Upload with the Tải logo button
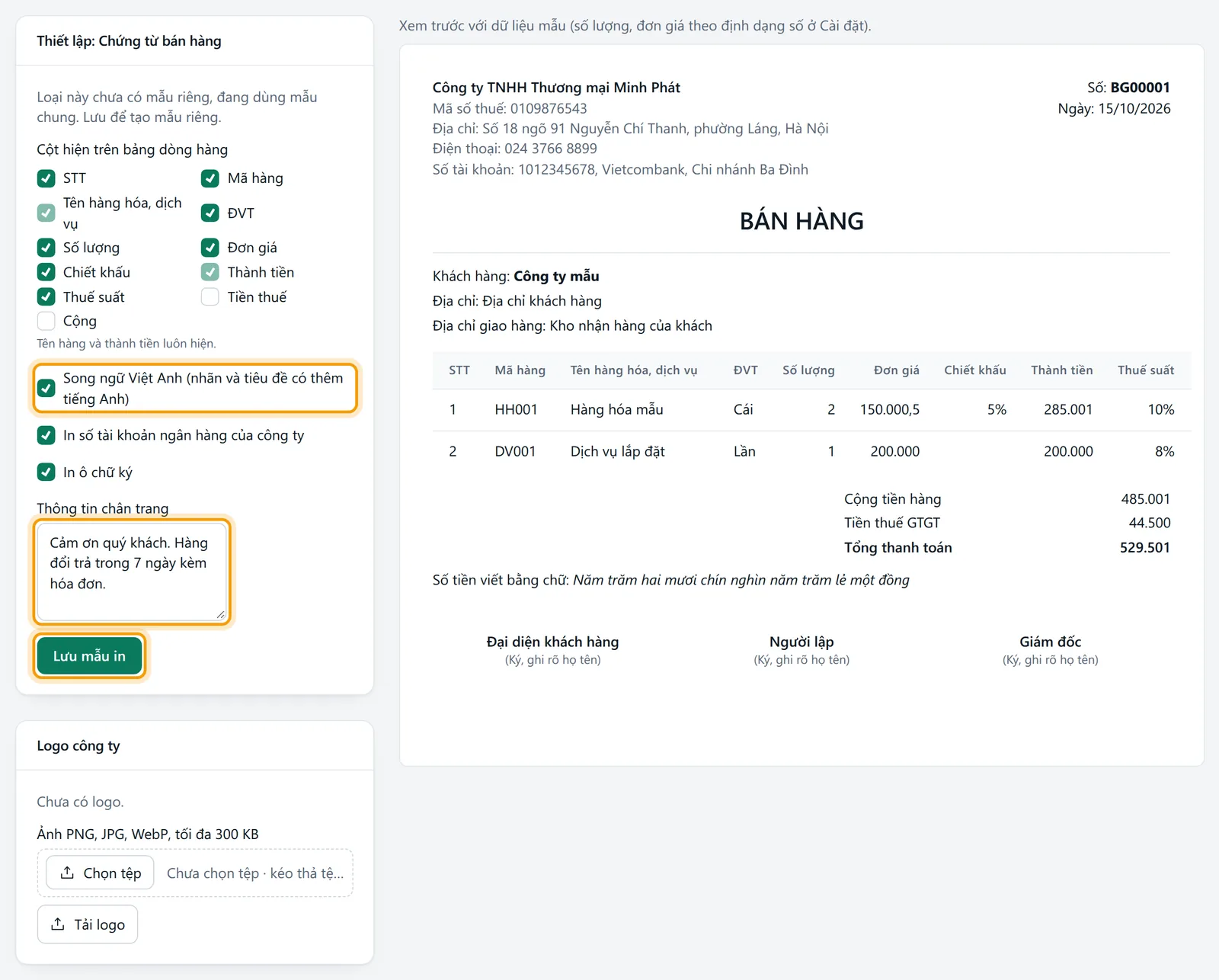Viewport: 1219px width, 980px height. [x=88, y=924]
